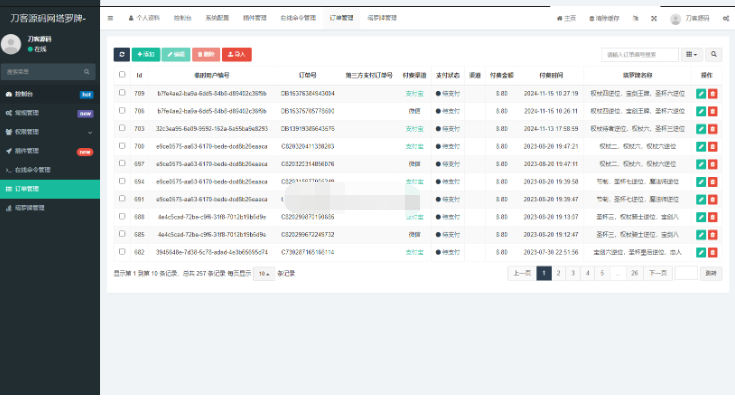Viewport: 735px width, 404px height.
Task: Open 常规管理 in the left sidebar
Action: pos(50,113)
